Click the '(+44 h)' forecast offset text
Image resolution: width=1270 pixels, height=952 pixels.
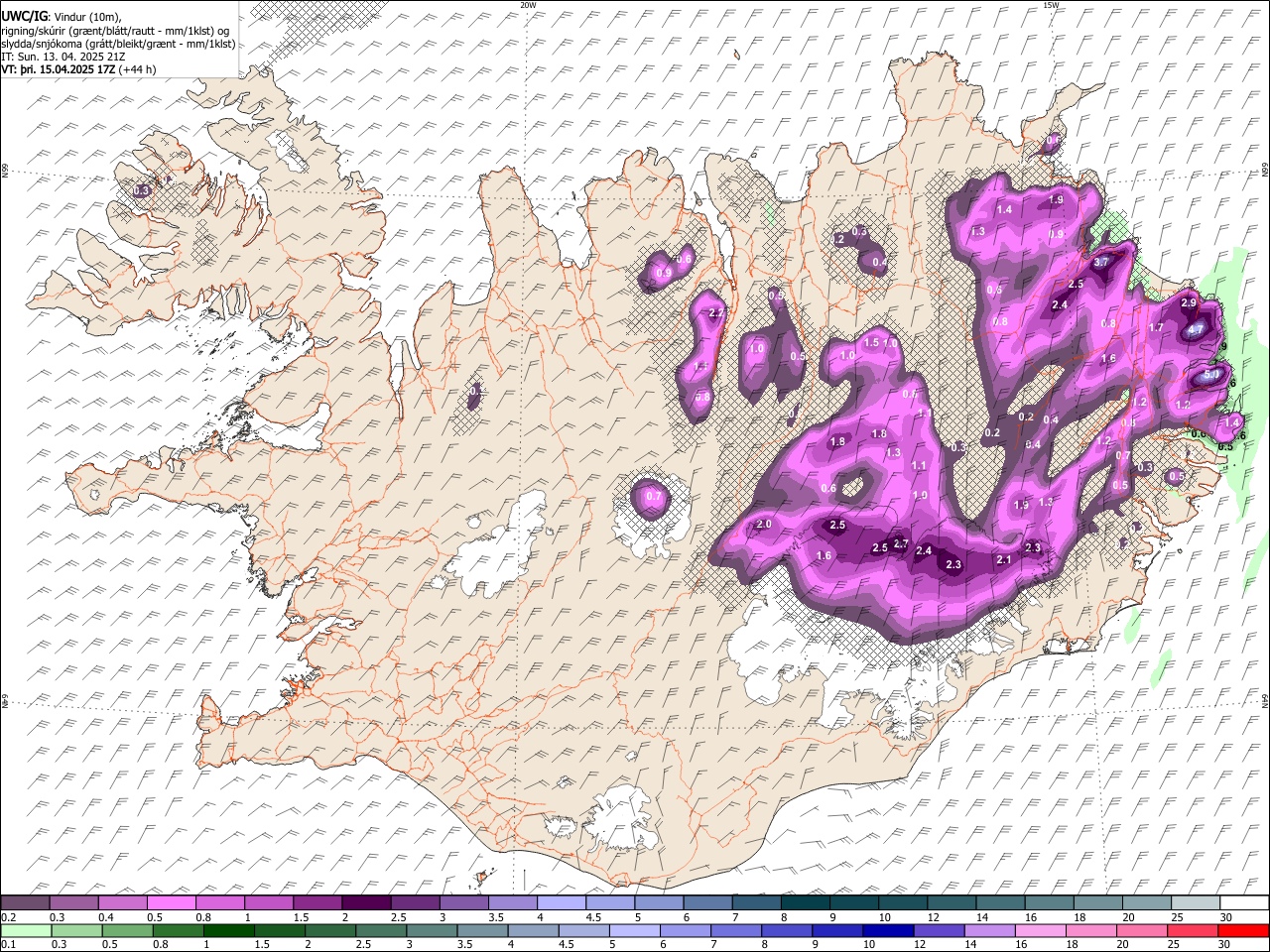[137, 69]
